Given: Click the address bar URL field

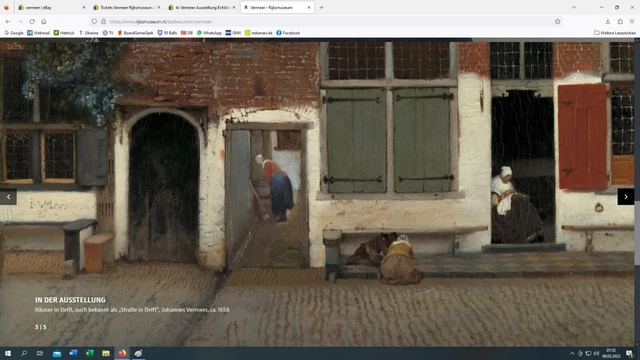Looking at the screenshot, I should [x=327, y=22].
